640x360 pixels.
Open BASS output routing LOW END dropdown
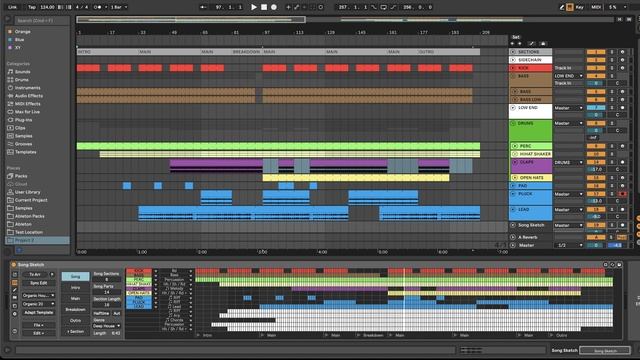click(x=569, y=76)
